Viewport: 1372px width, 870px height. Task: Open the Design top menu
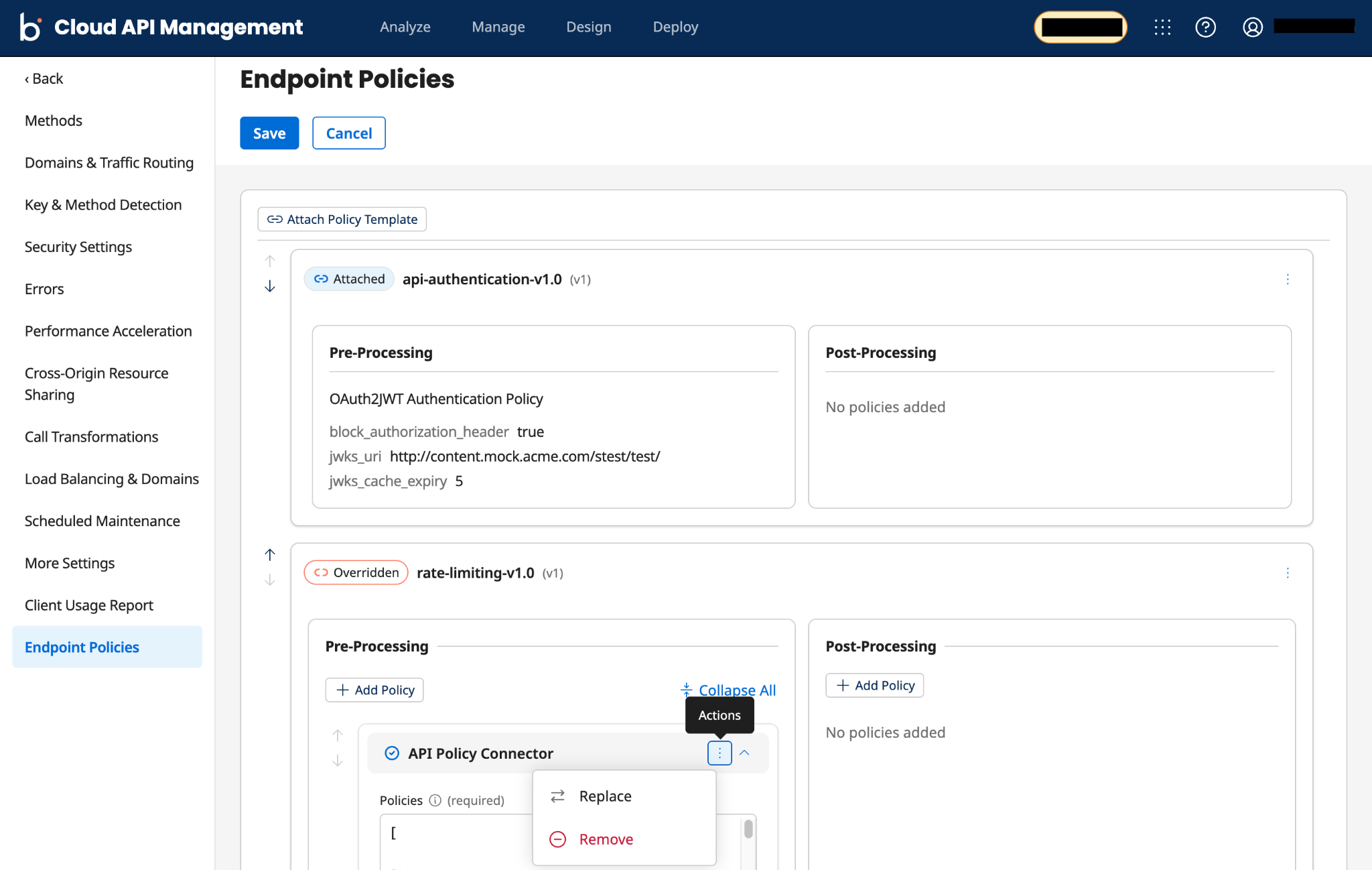coord(589,27)
